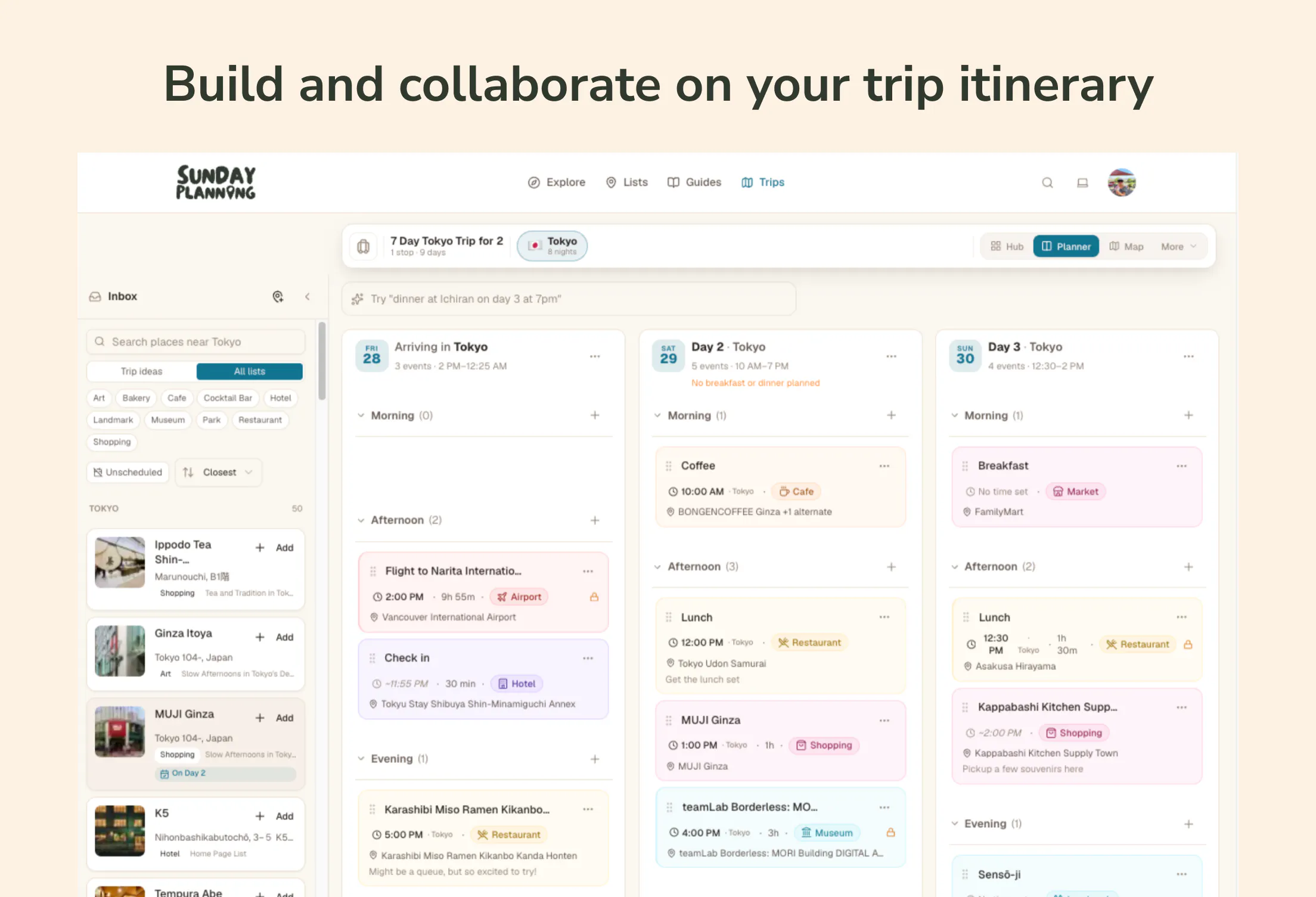Click the Inbox list scrollbar
The height and width of the screenshot is (897, 1316).
click(x=322, y=361)
